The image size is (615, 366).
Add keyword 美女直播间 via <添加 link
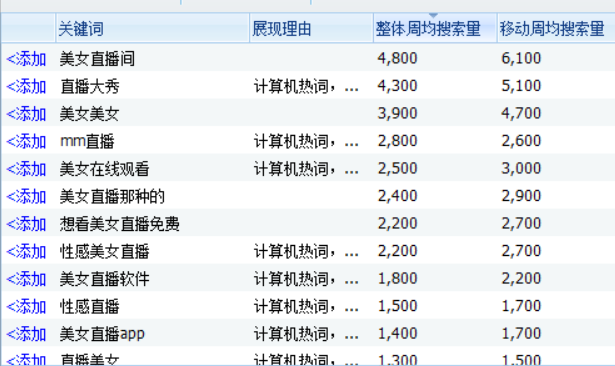coord(26,59)
